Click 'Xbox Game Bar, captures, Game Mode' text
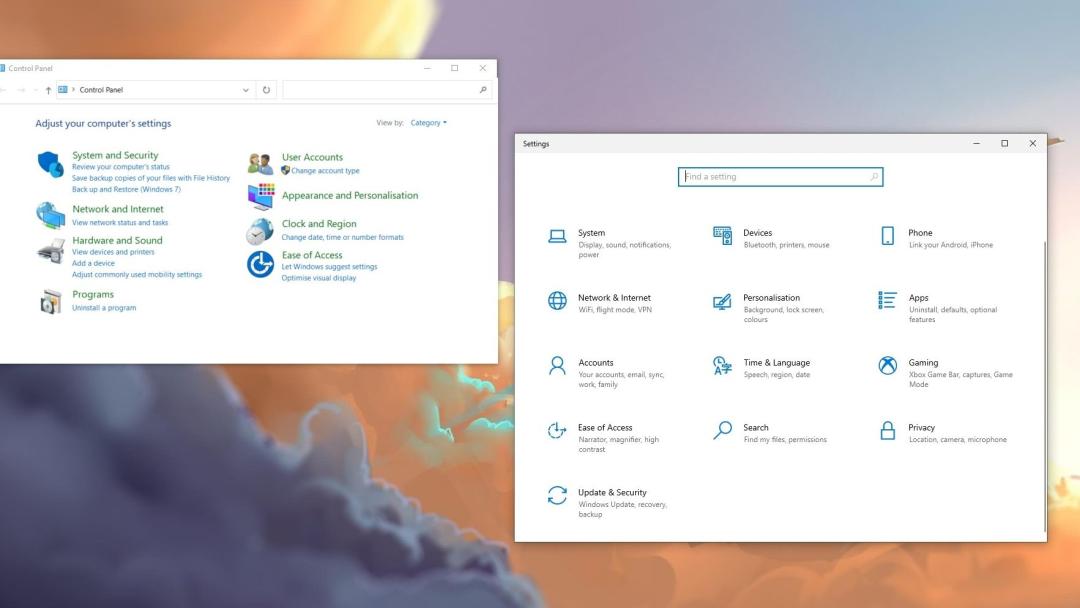1080x608 pixels. click(960, 379)
